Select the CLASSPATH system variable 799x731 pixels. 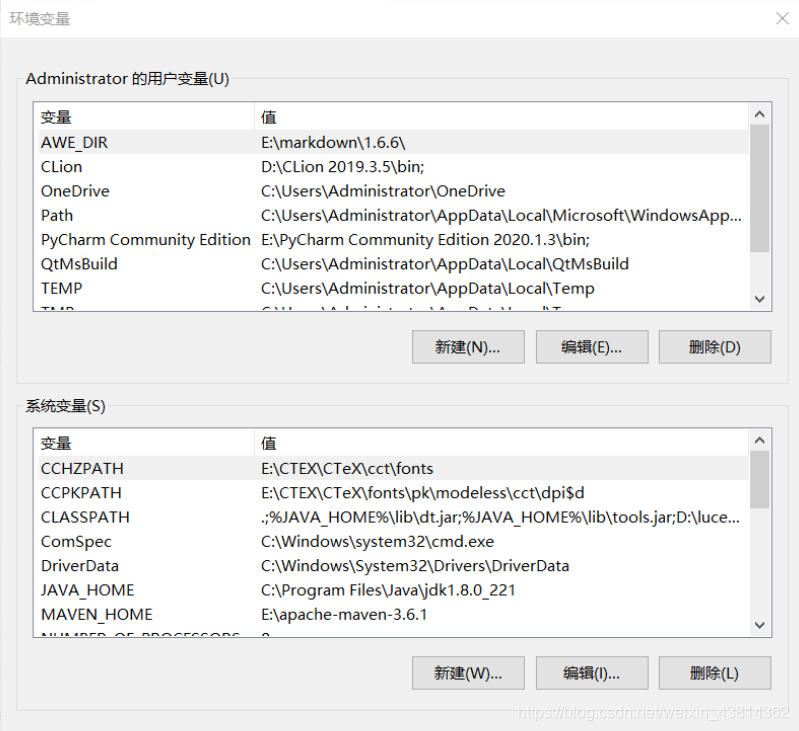[x=393, y=517]
